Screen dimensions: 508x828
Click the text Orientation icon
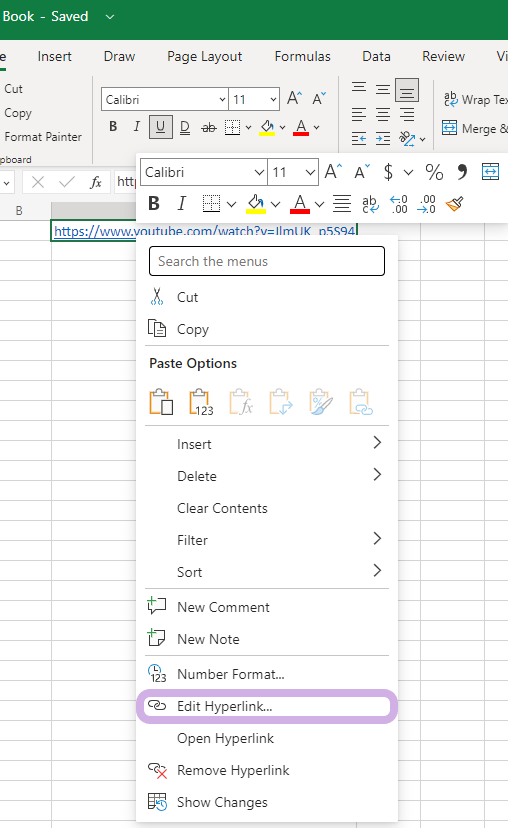click(x=407, y=139)
